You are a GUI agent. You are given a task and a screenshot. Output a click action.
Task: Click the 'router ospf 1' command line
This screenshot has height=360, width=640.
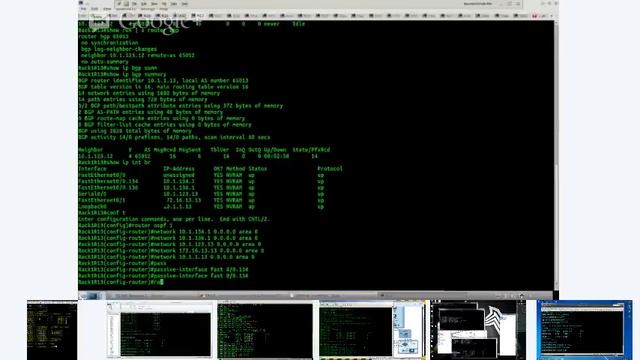(x=125, y=225)
